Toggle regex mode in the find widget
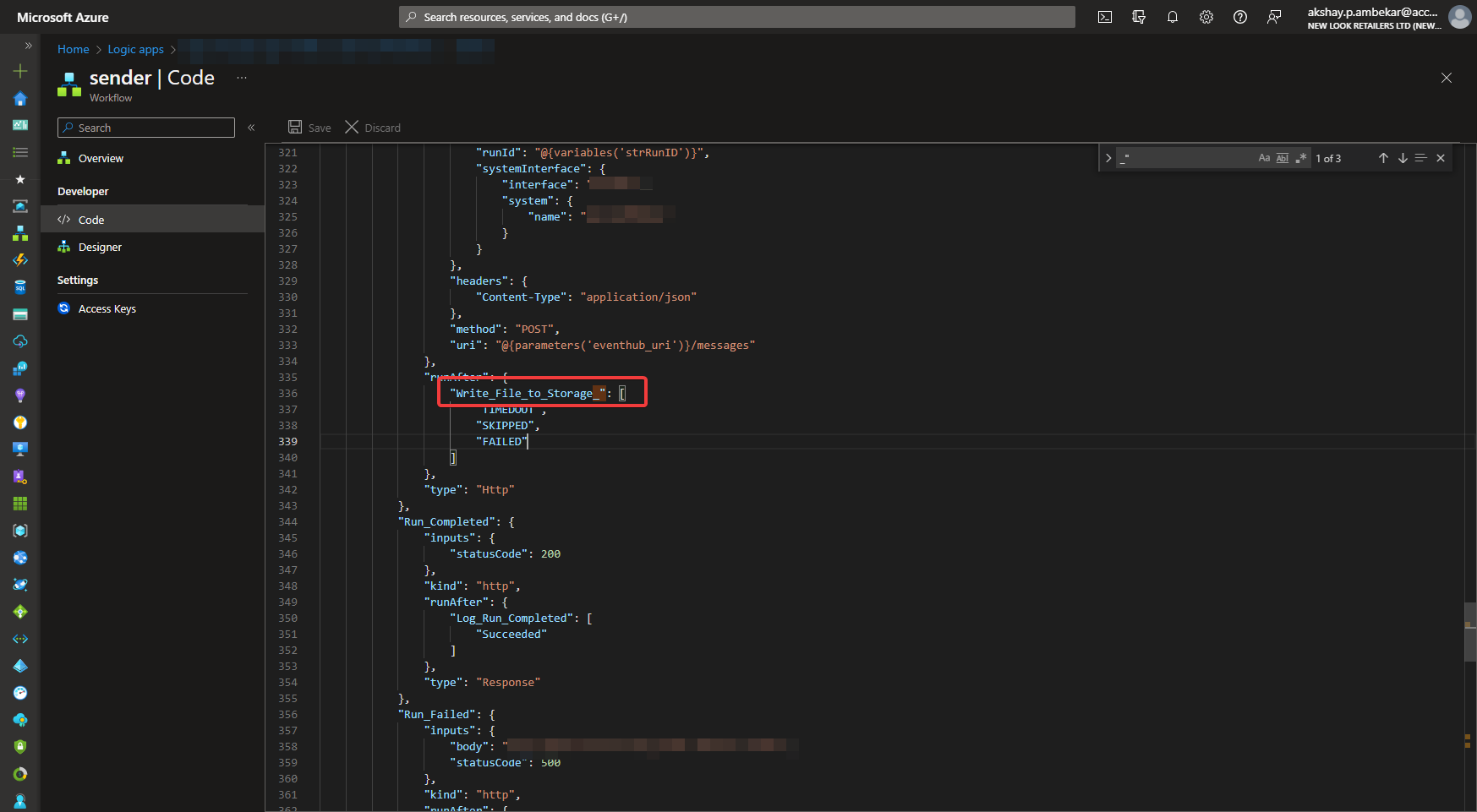Screen dimensions: 1477x812 (1301, 157)
